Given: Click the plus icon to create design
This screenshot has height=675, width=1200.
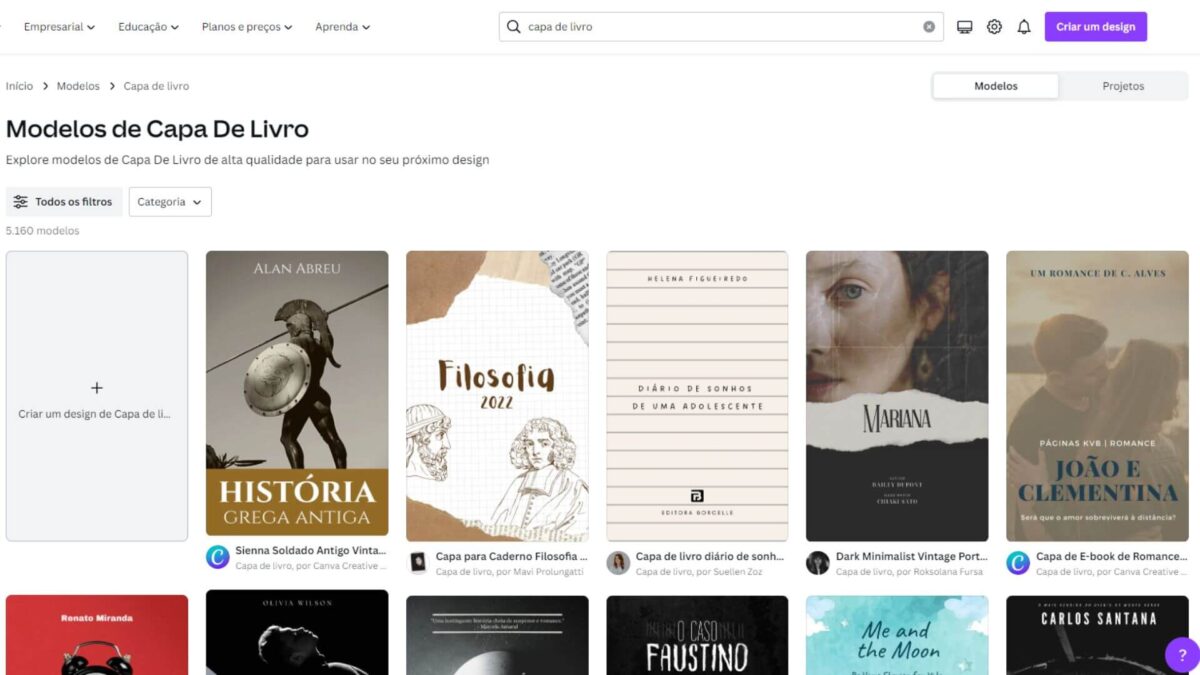Looking at the screenshot, I should [x=97, y=388].
